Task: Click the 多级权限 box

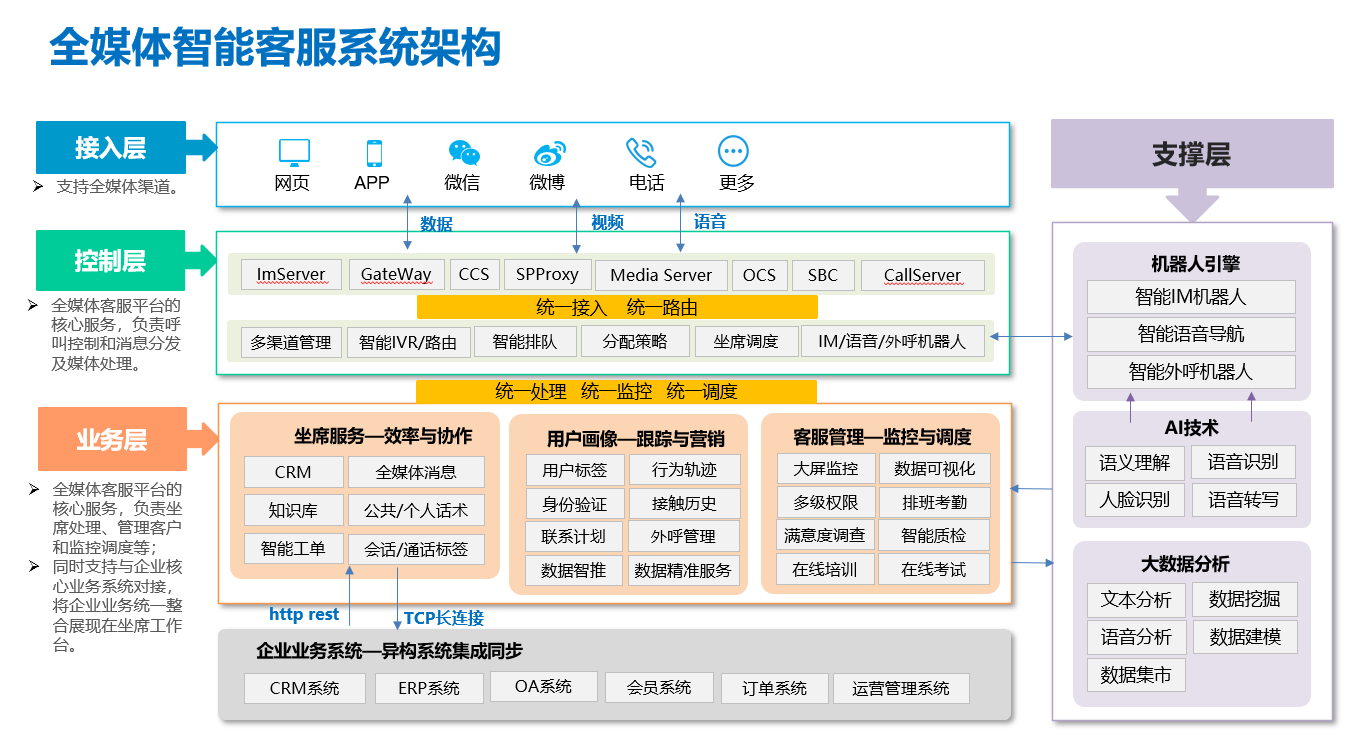Action: [826, 502]
